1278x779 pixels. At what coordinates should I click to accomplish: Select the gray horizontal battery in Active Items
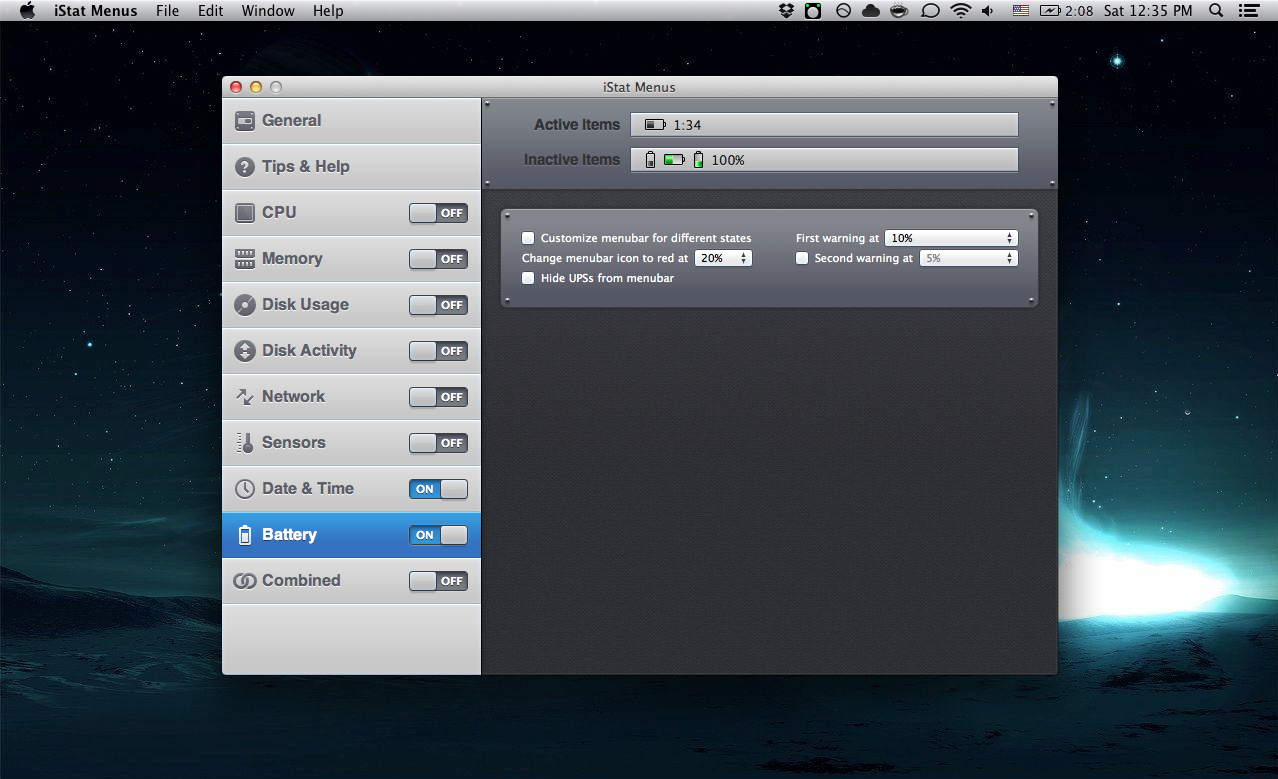pos(655,125)
